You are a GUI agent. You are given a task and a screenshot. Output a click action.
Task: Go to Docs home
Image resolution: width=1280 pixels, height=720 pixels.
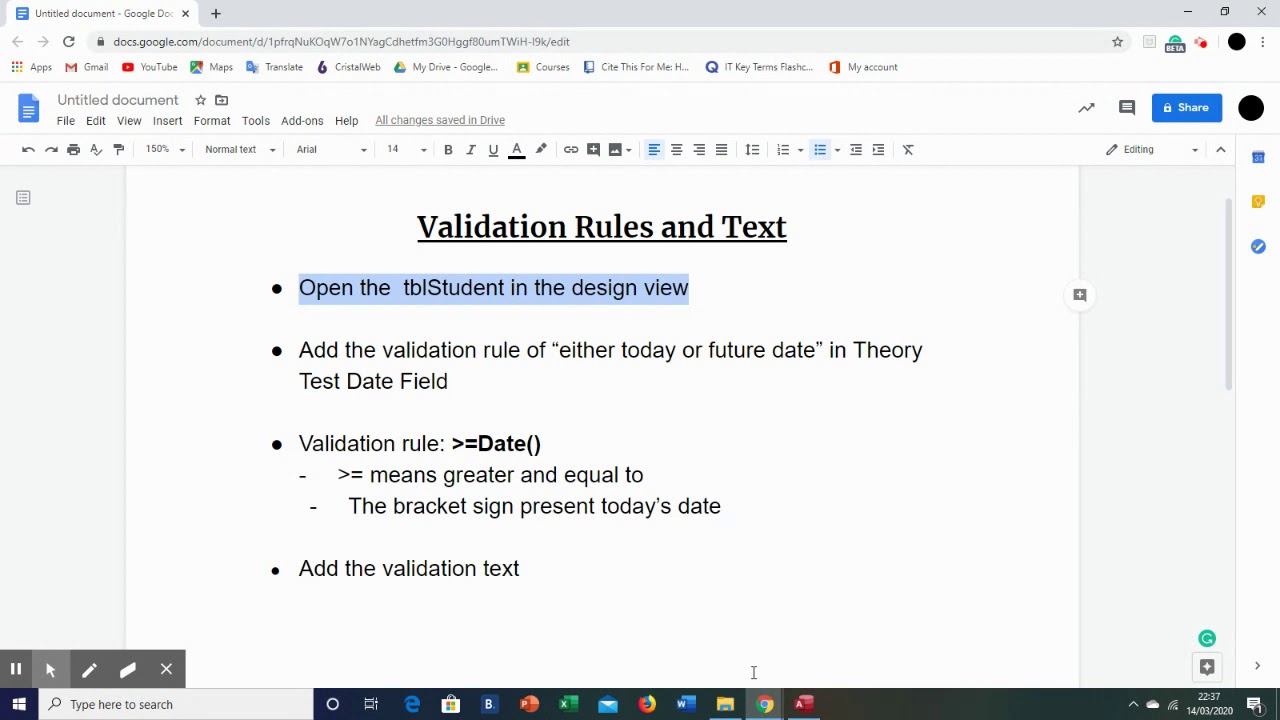28,108
